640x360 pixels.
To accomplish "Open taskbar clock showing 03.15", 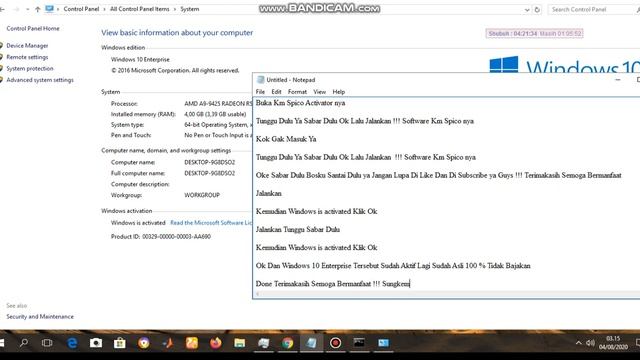I will pos(613,342).
